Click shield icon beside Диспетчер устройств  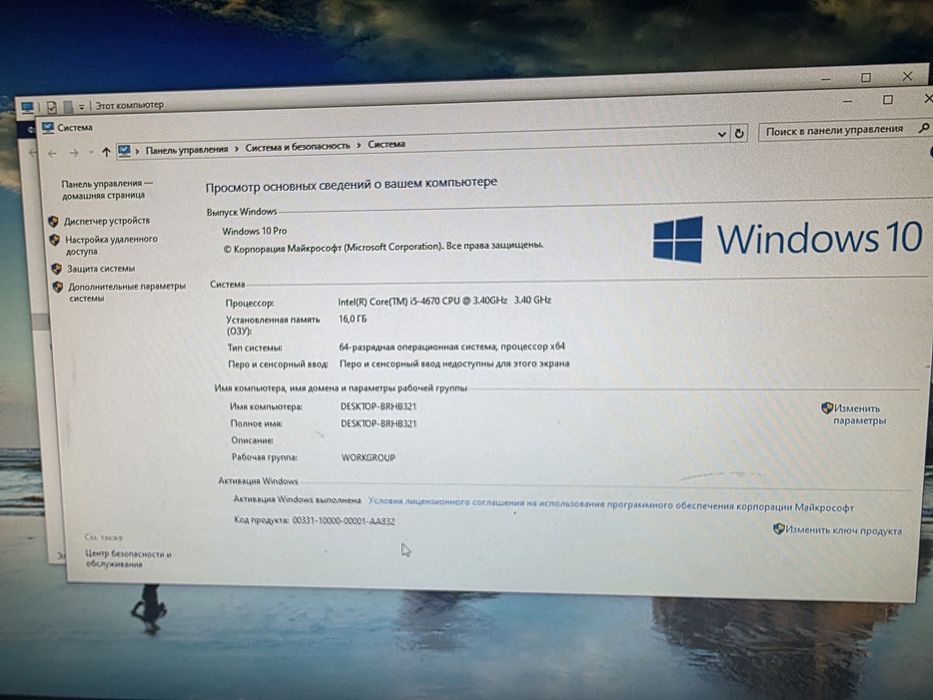(53, 221)
